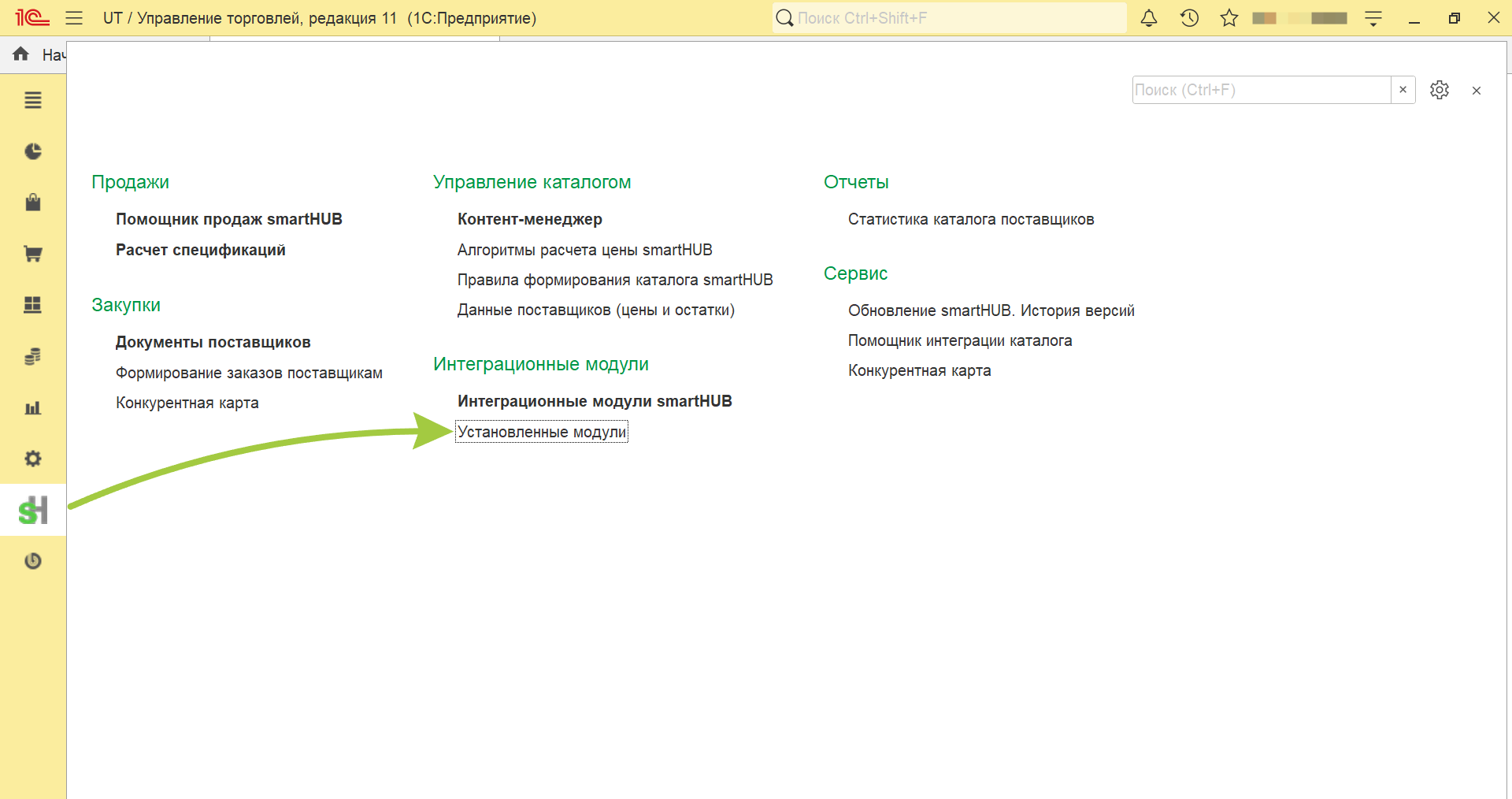Open Установленные модули link

point(542,432)
